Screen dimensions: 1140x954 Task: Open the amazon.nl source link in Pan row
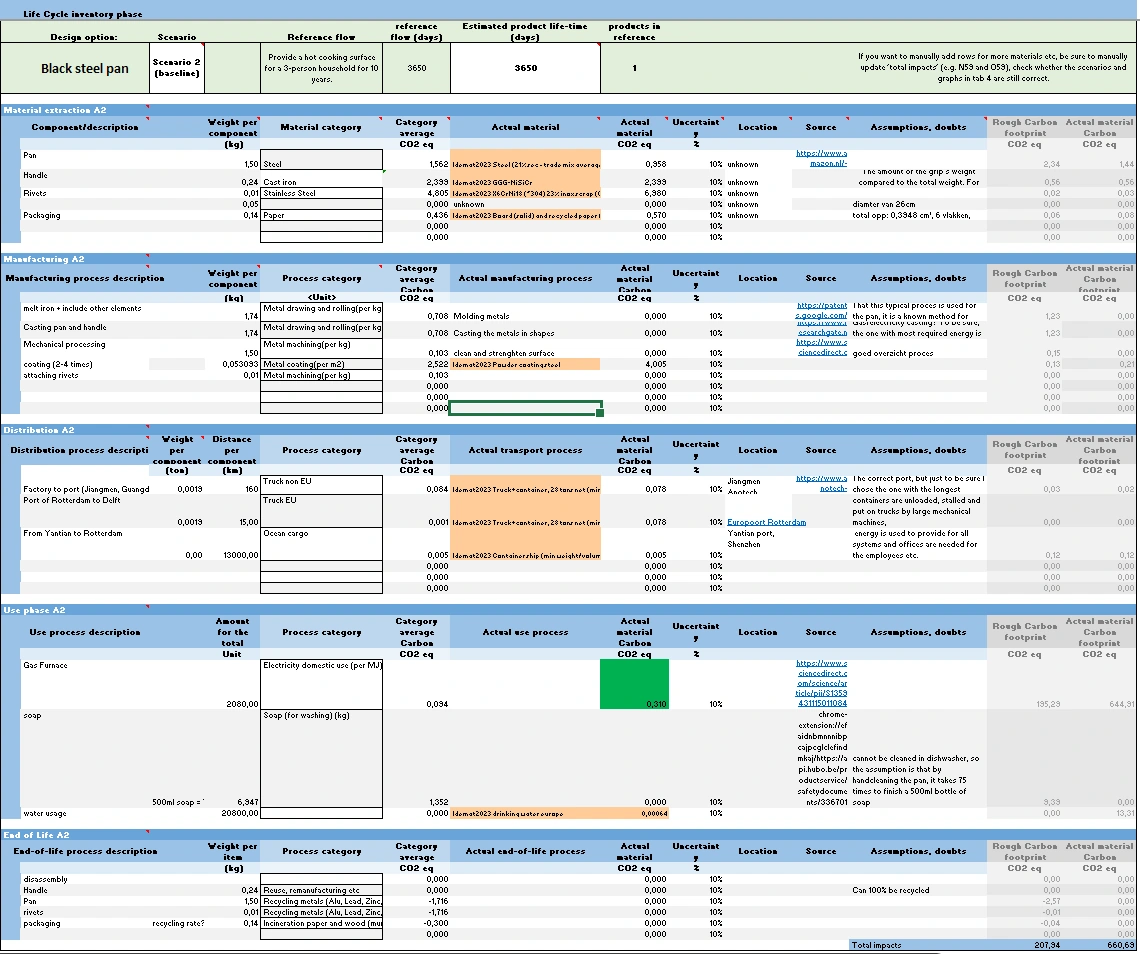tap(822, 159)
